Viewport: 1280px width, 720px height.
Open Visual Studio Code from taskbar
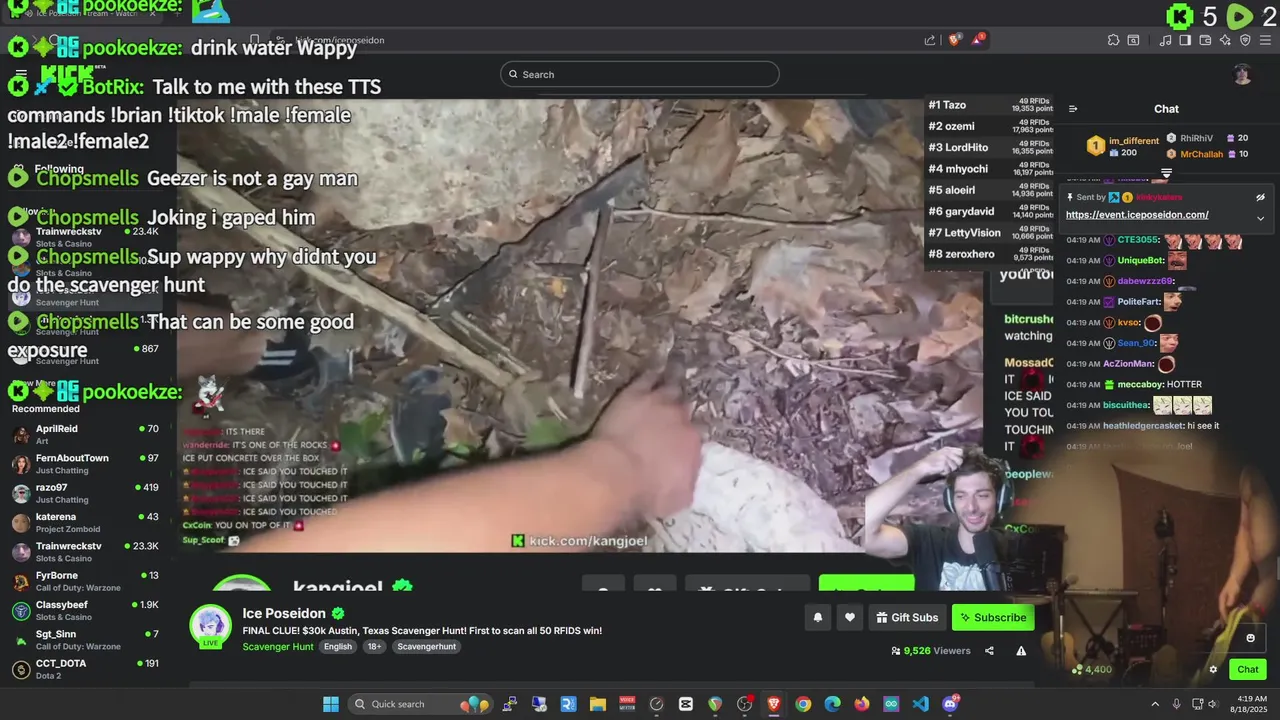pos(921,704)
